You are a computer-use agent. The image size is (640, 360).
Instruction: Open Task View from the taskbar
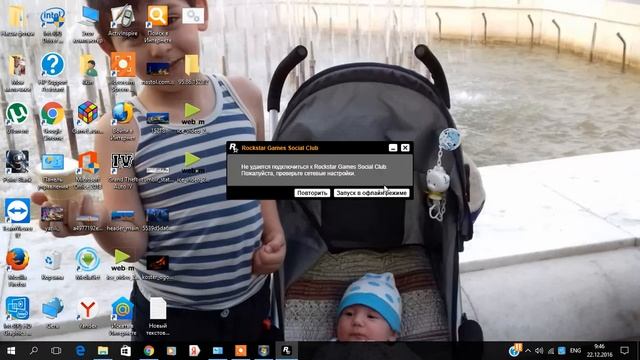56,351
